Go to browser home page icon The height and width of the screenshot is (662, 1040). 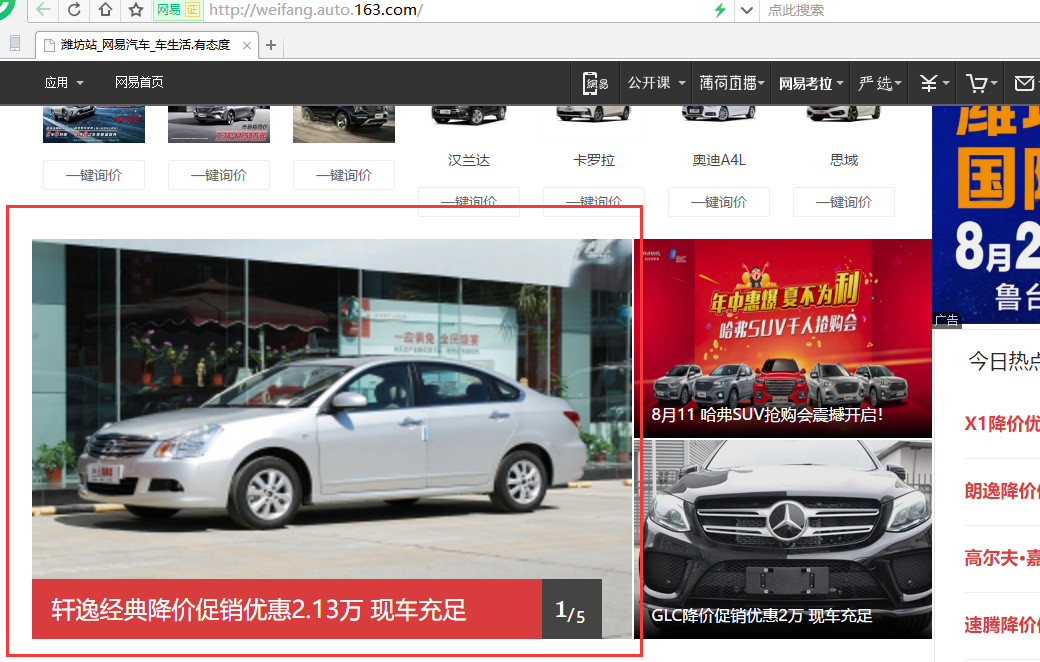[x=105, y=9]
